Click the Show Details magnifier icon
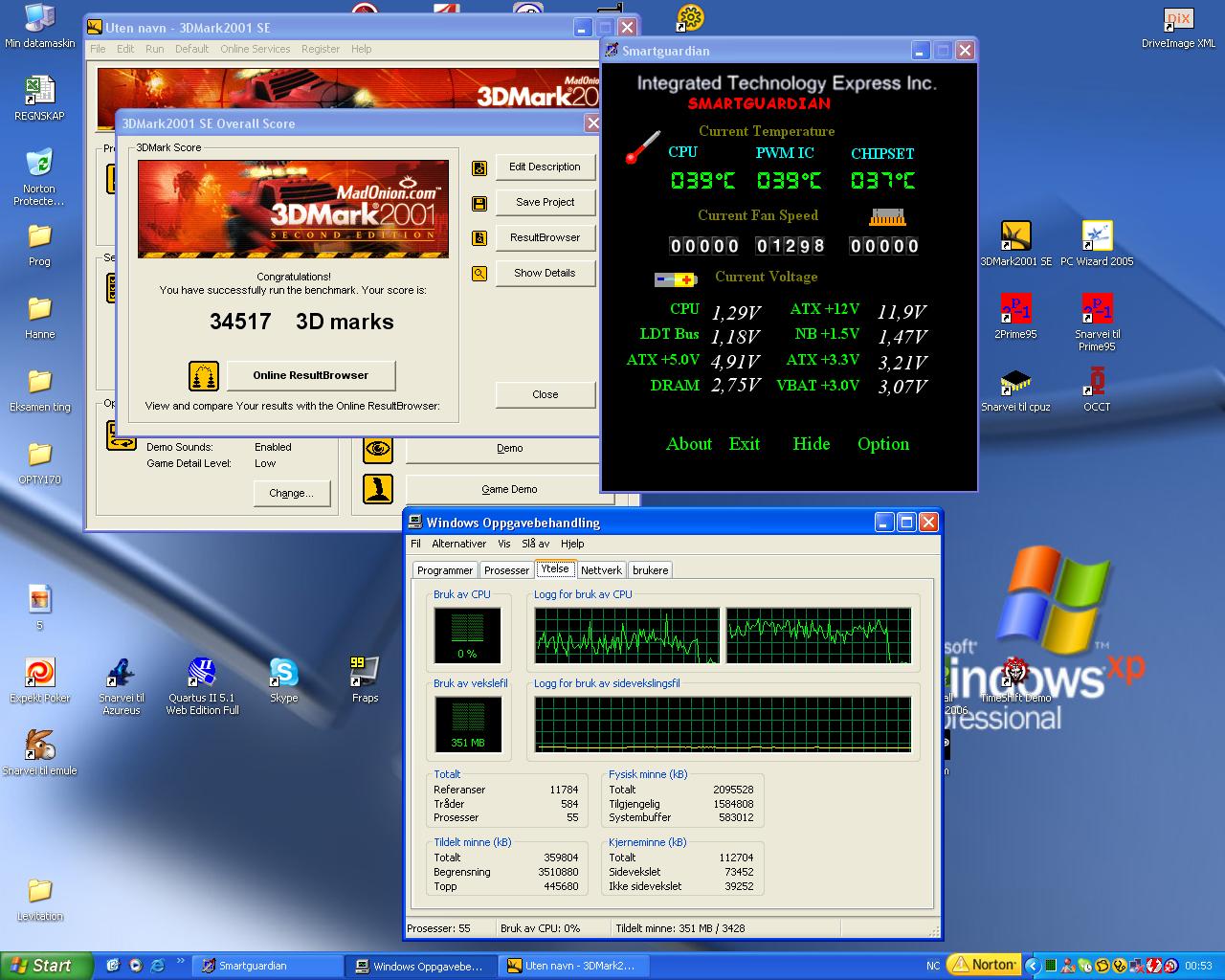 pyautogui.click(x=479, y=274)
